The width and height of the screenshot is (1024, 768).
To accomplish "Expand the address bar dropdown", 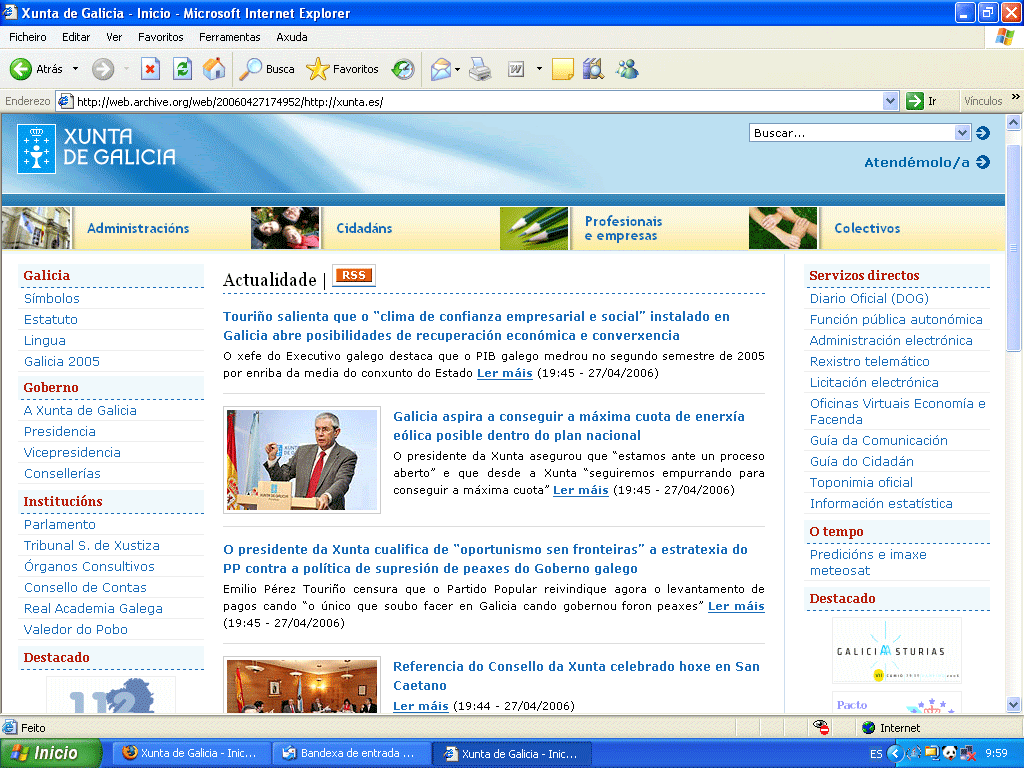I will [x=889, y=101].
